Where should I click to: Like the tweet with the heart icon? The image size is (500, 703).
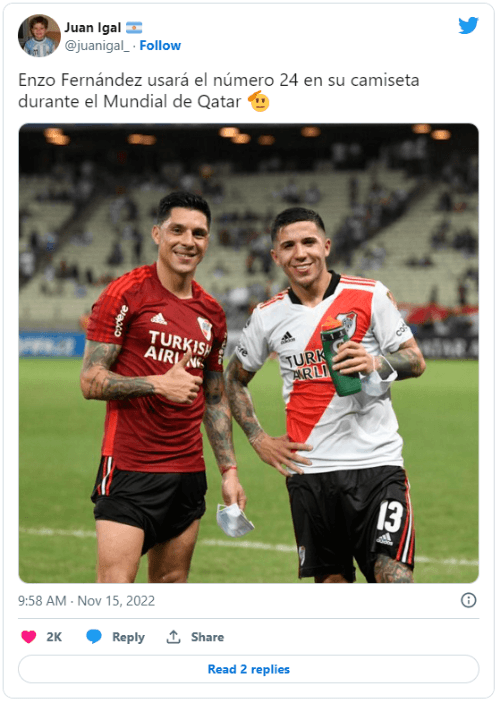point(29,637)
